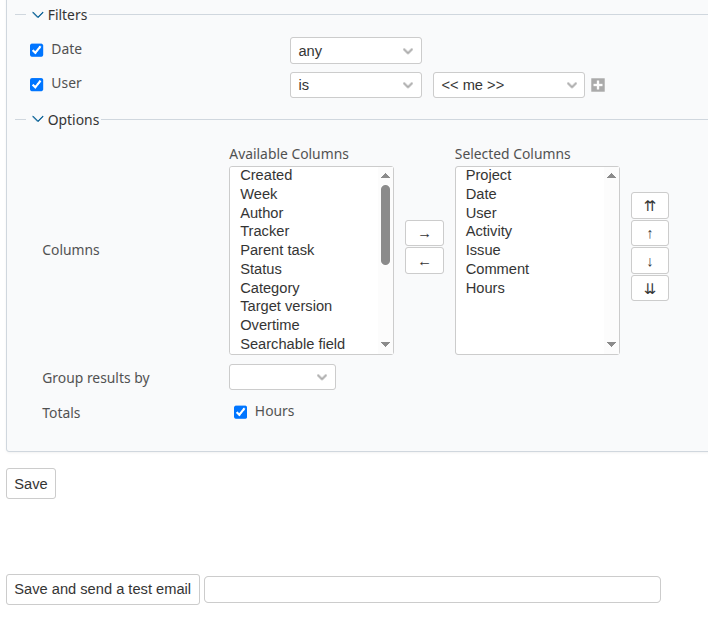708x617 pixels.
Task: Select Activity in Selected Columns
Action: [x=489, y=231]
